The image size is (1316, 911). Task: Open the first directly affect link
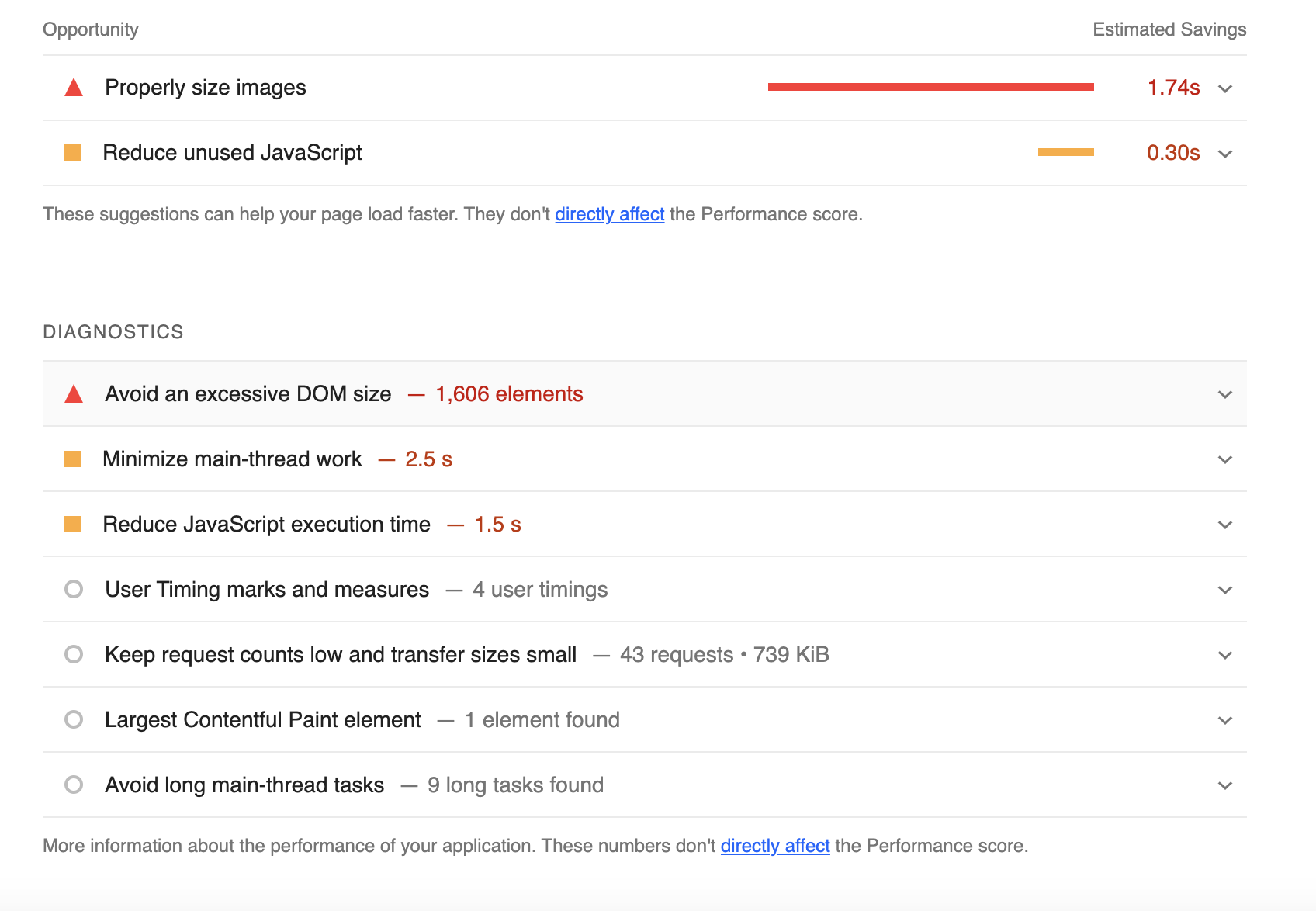click(x=608, y=214)
